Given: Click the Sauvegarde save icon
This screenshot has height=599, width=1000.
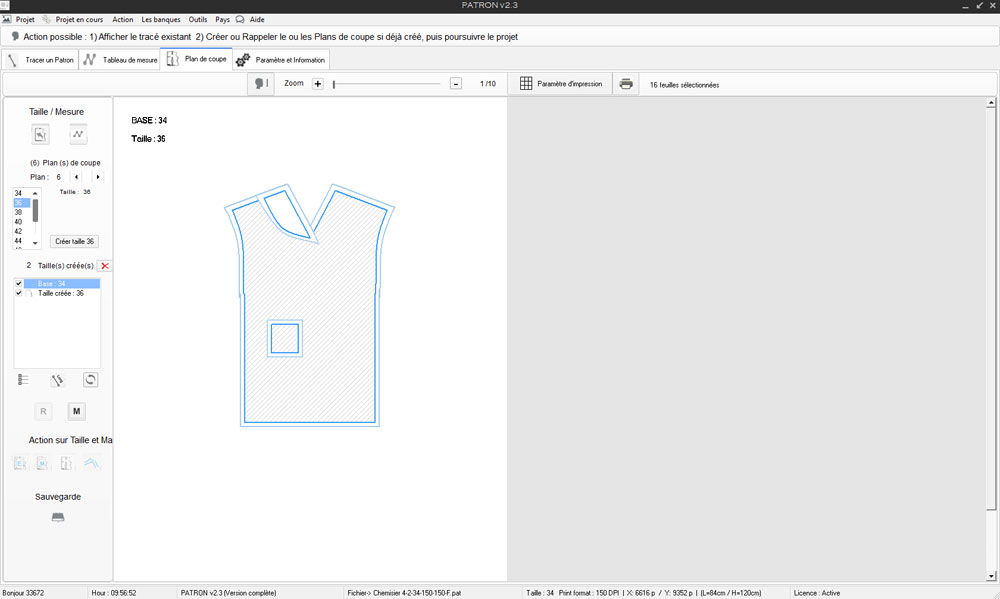Looking at the screenshot, I should 58,517.
